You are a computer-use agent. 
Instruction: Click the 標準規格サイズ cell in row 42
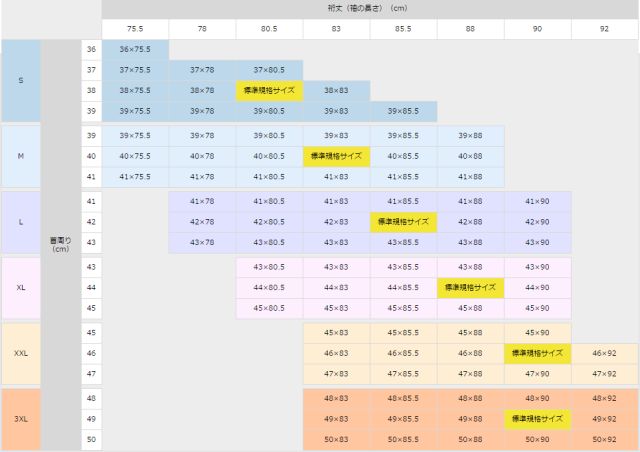[x=403, y=222]
